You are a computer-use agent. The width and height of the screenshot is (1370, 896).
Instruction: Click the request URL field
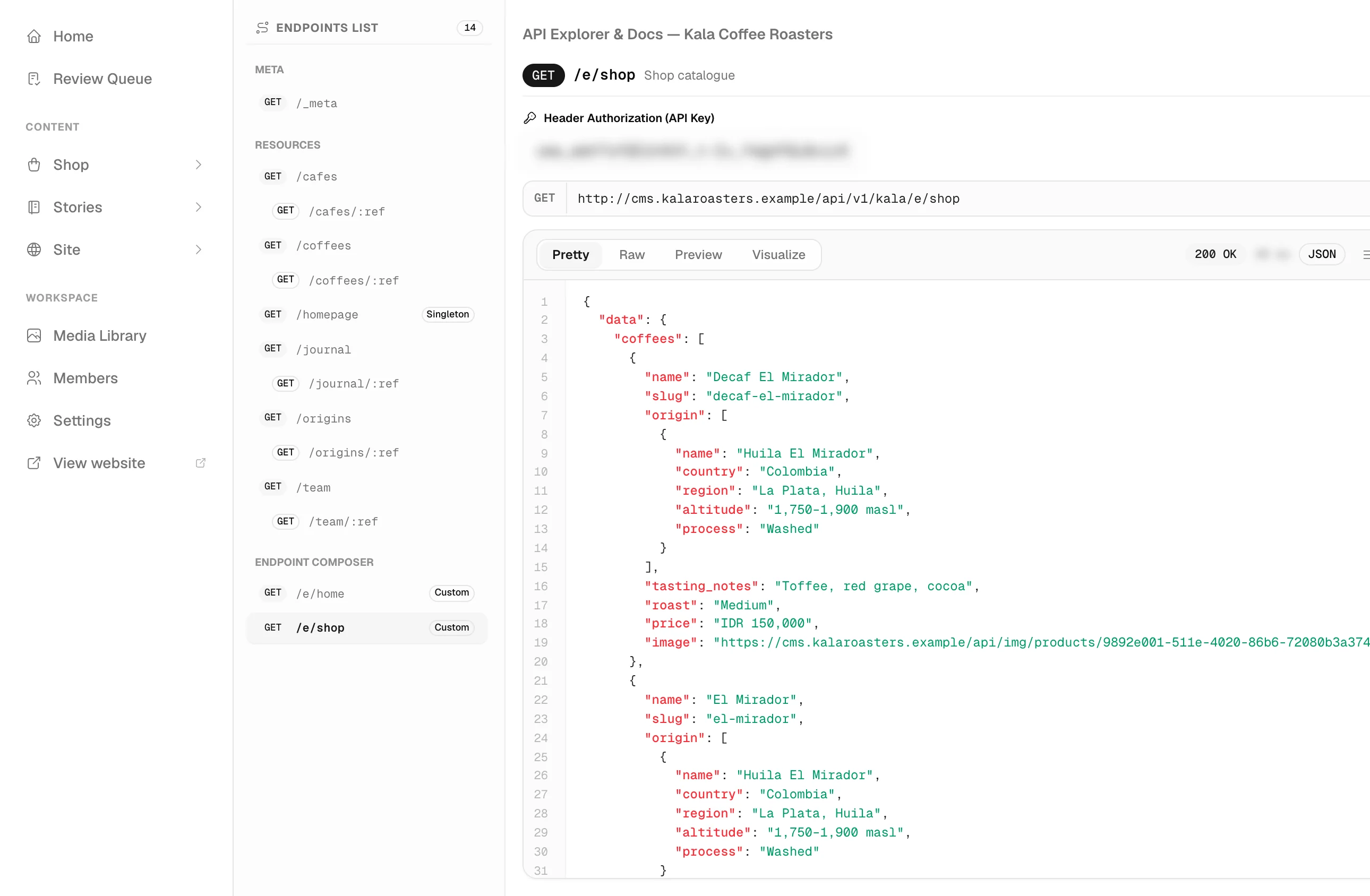[x=967, y=199]
